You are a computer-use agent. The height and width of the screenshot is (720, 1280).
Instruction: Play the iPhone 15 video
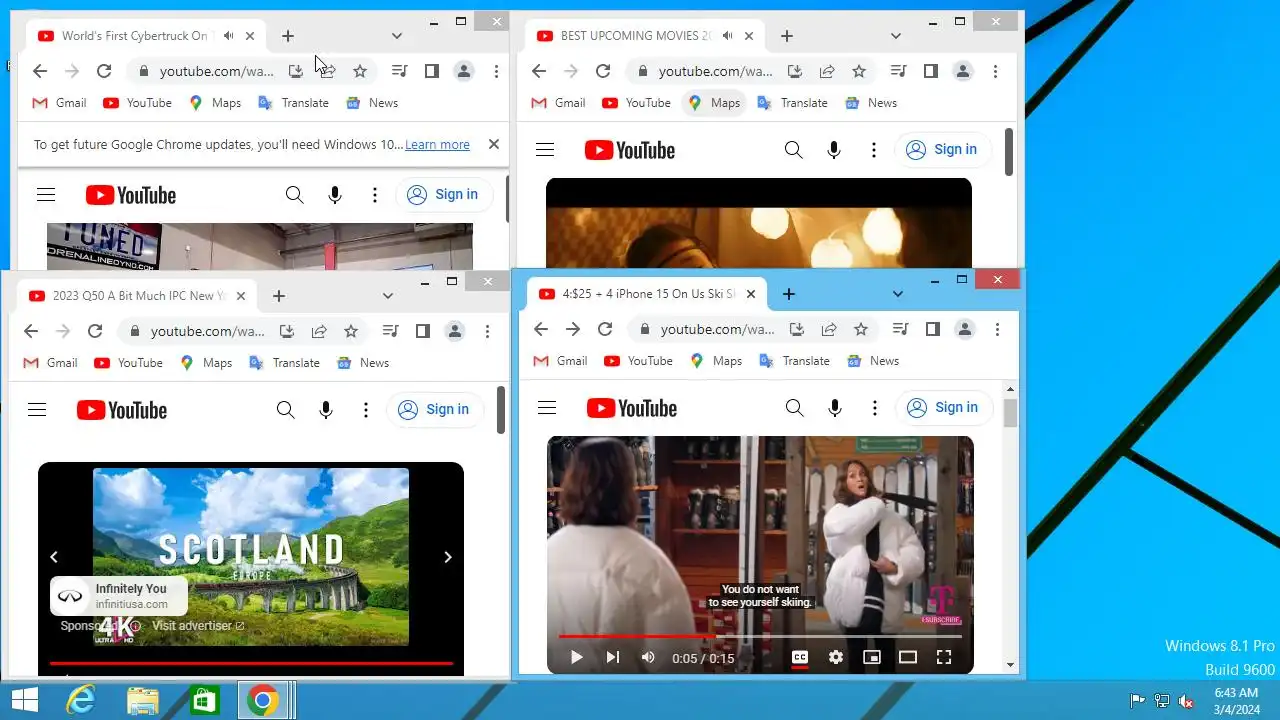(576, 657)
